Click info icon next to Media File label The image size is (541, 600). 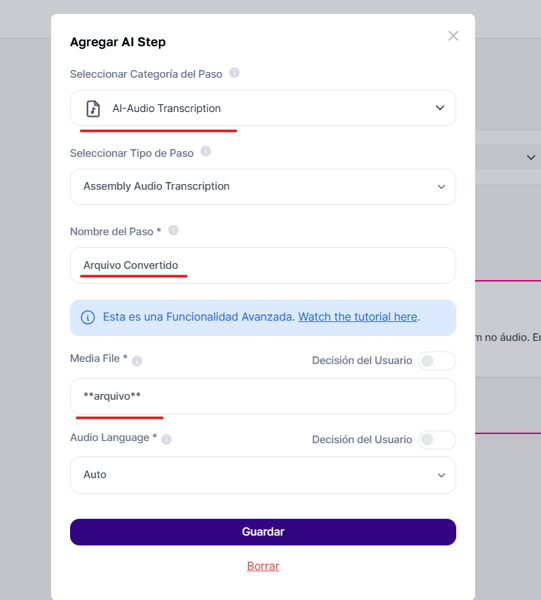click(137, 361)
